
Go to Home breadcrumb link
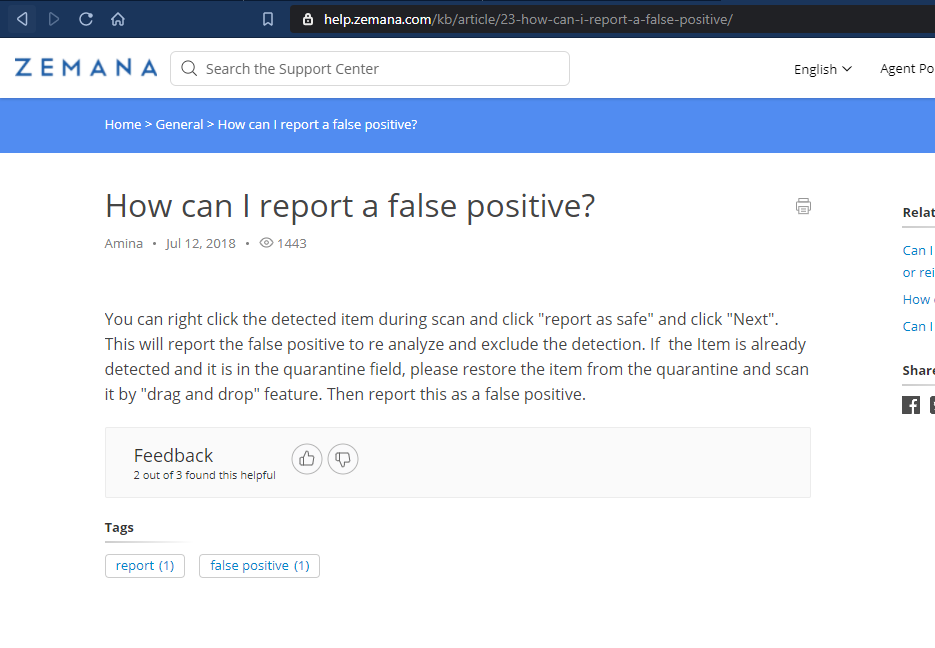coord(123,125)
